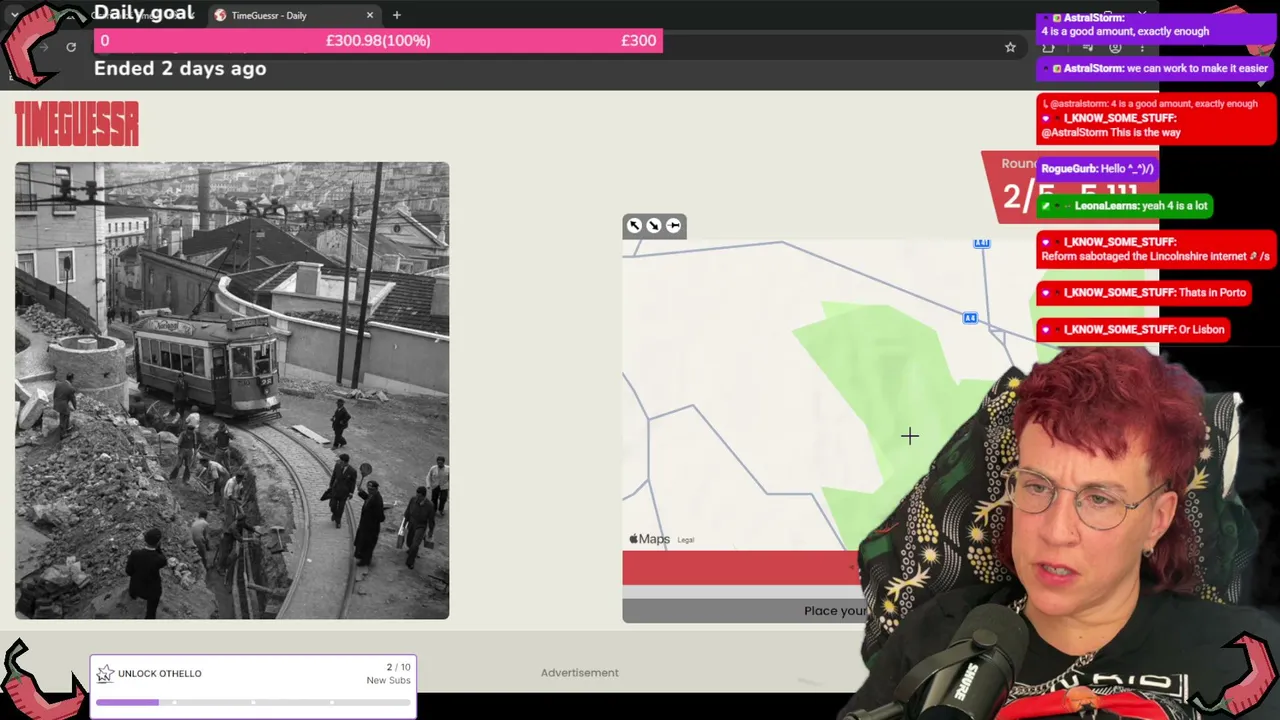Click the red year slider bar
This screenshot has height=720, width=1280.
pyautogui.click(x=740, y=567)
